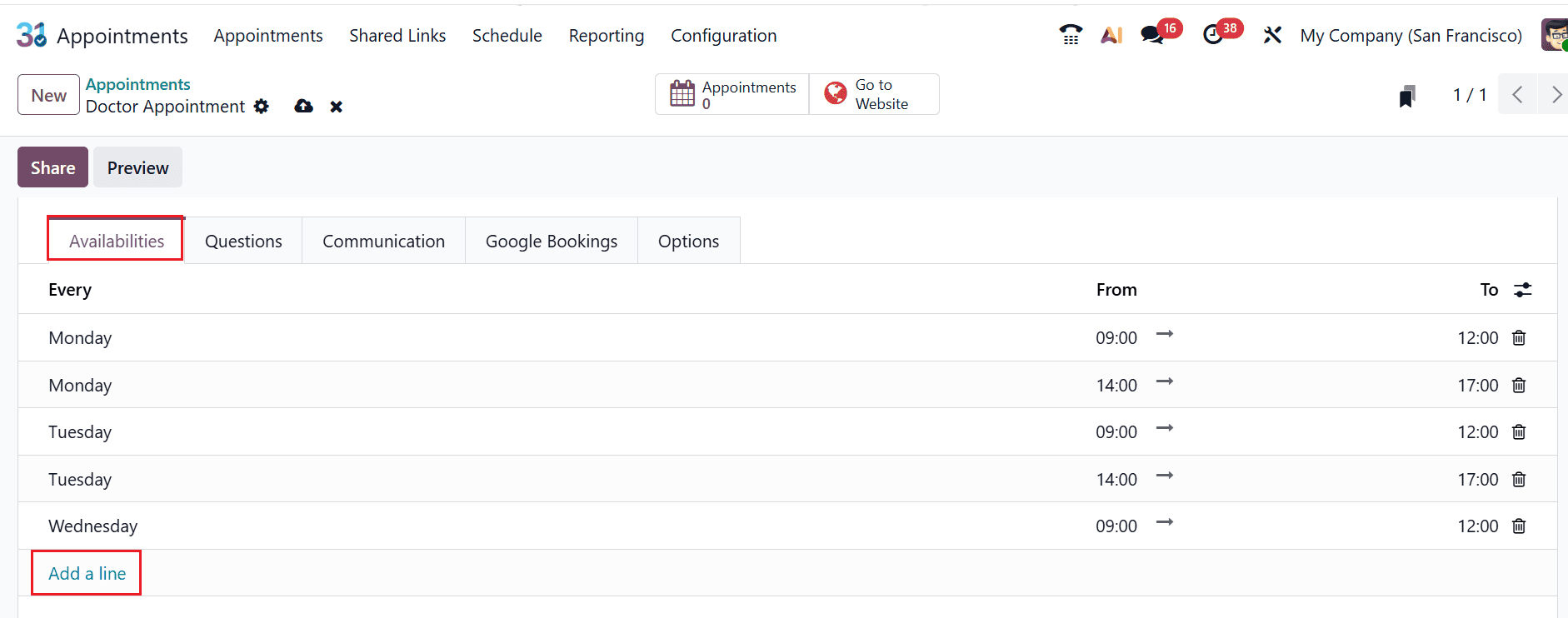1568x618 pixels.
Task: Switch to the Availabilities tab
Action: [117, 241]
